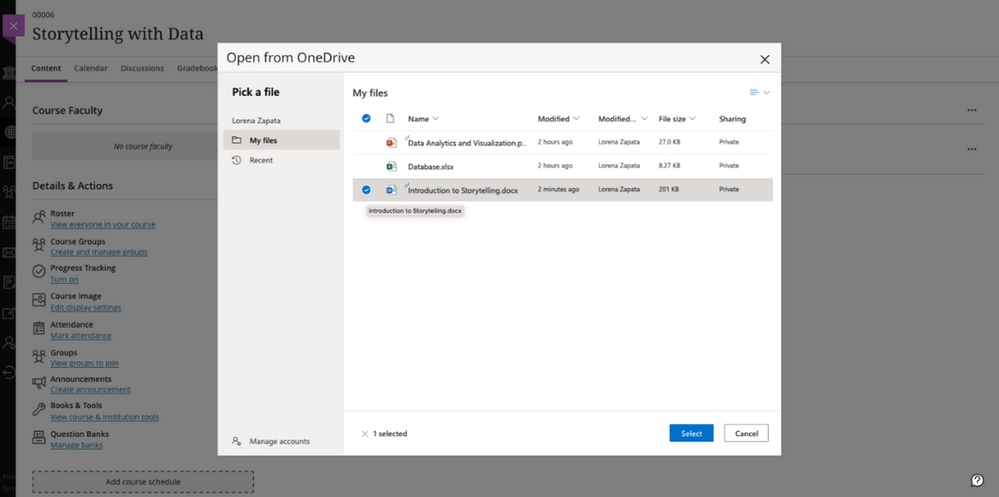Toggle the select-all checkbox in header
Viewport: 999px width, 497px height.
[366, 119]
